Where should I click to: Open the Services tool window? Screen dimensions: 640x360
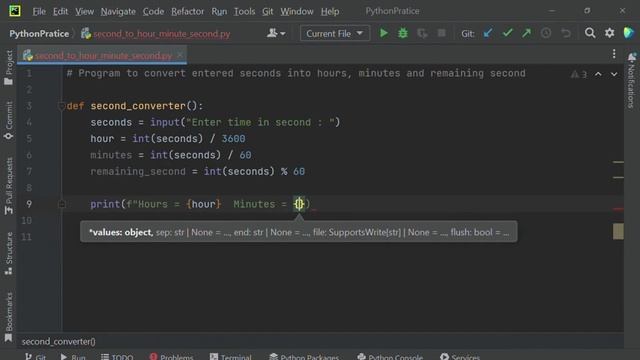coord(460,357)
